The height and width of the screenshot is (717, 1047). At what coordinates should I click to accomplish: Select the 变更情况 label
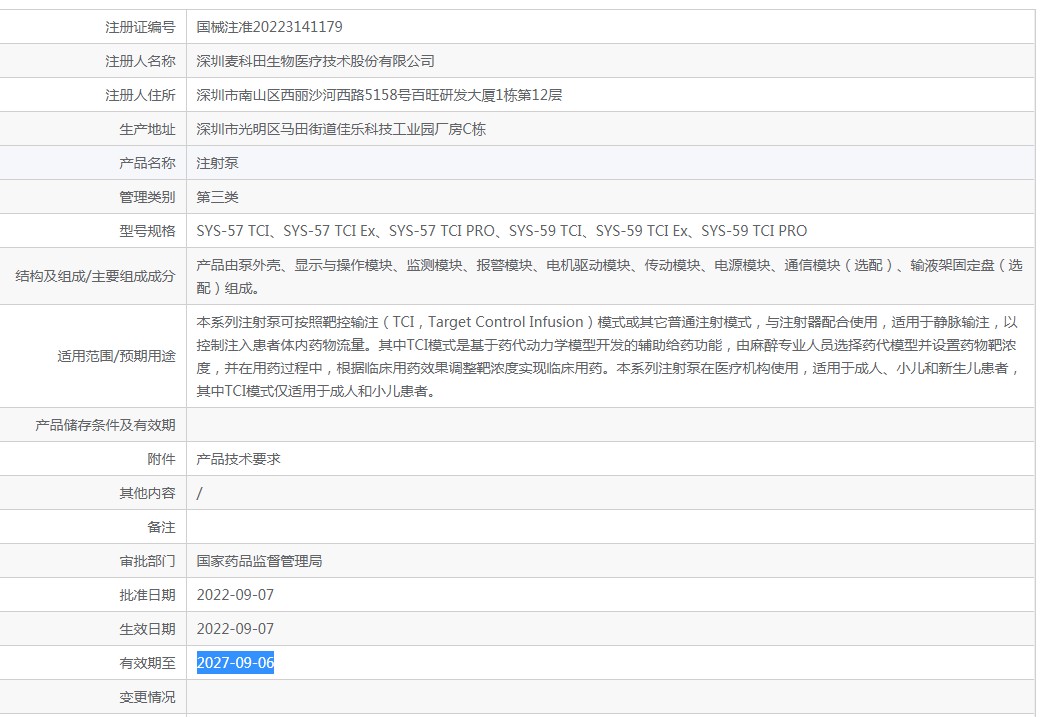[148, 697]
